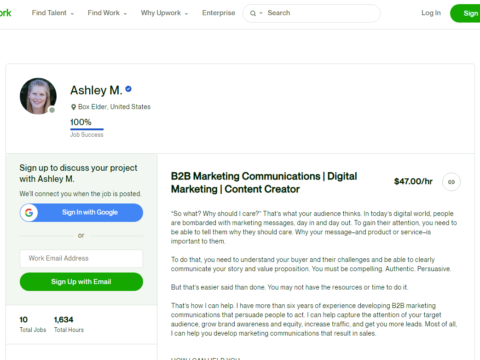Expand the Find Work menu
This screenshot has width=480, height=360.
pyautogui.click(x=107, y=13)
